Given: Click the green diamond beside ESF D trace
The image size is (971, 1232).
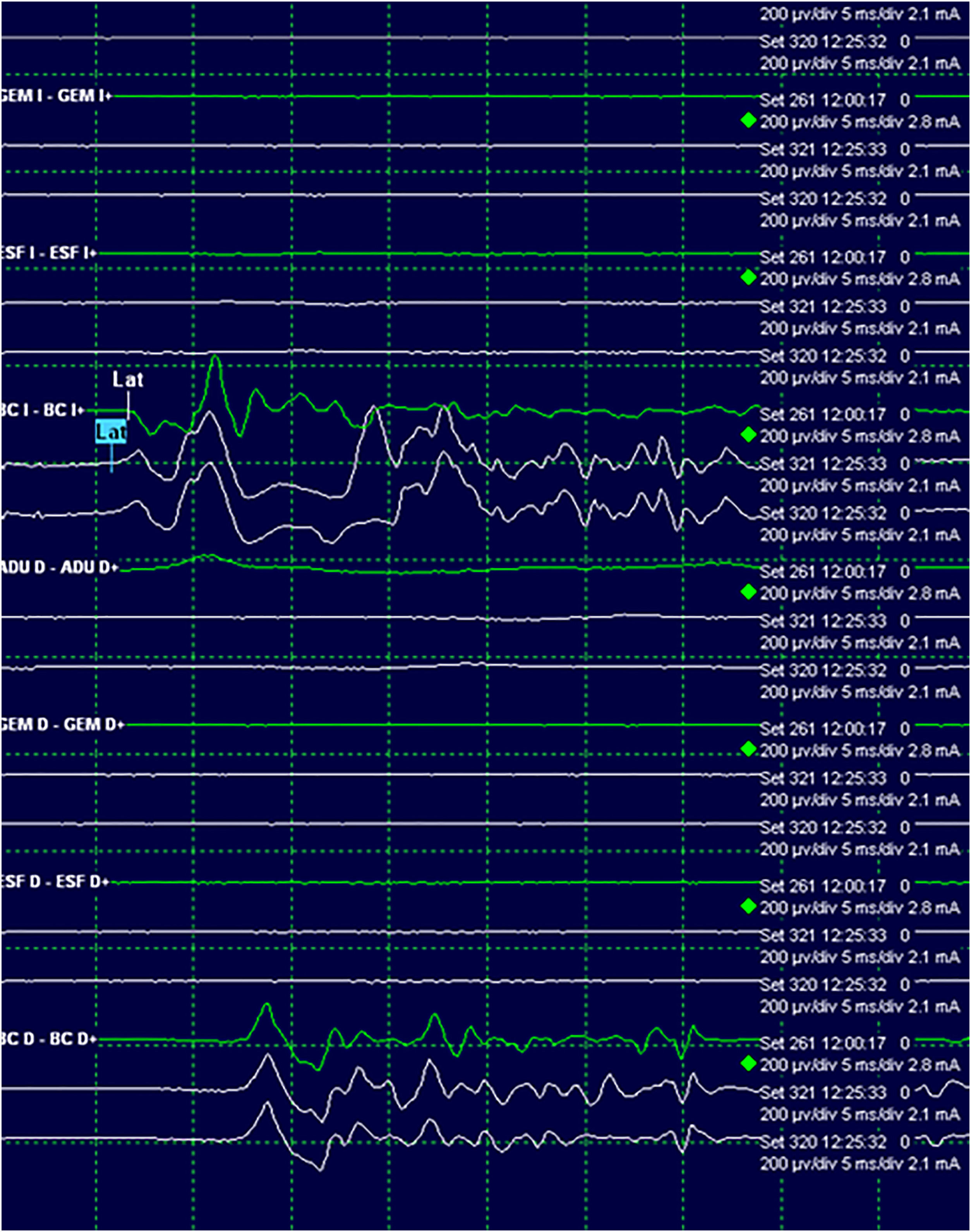Looking at the screenshot, I should [748, 906].
